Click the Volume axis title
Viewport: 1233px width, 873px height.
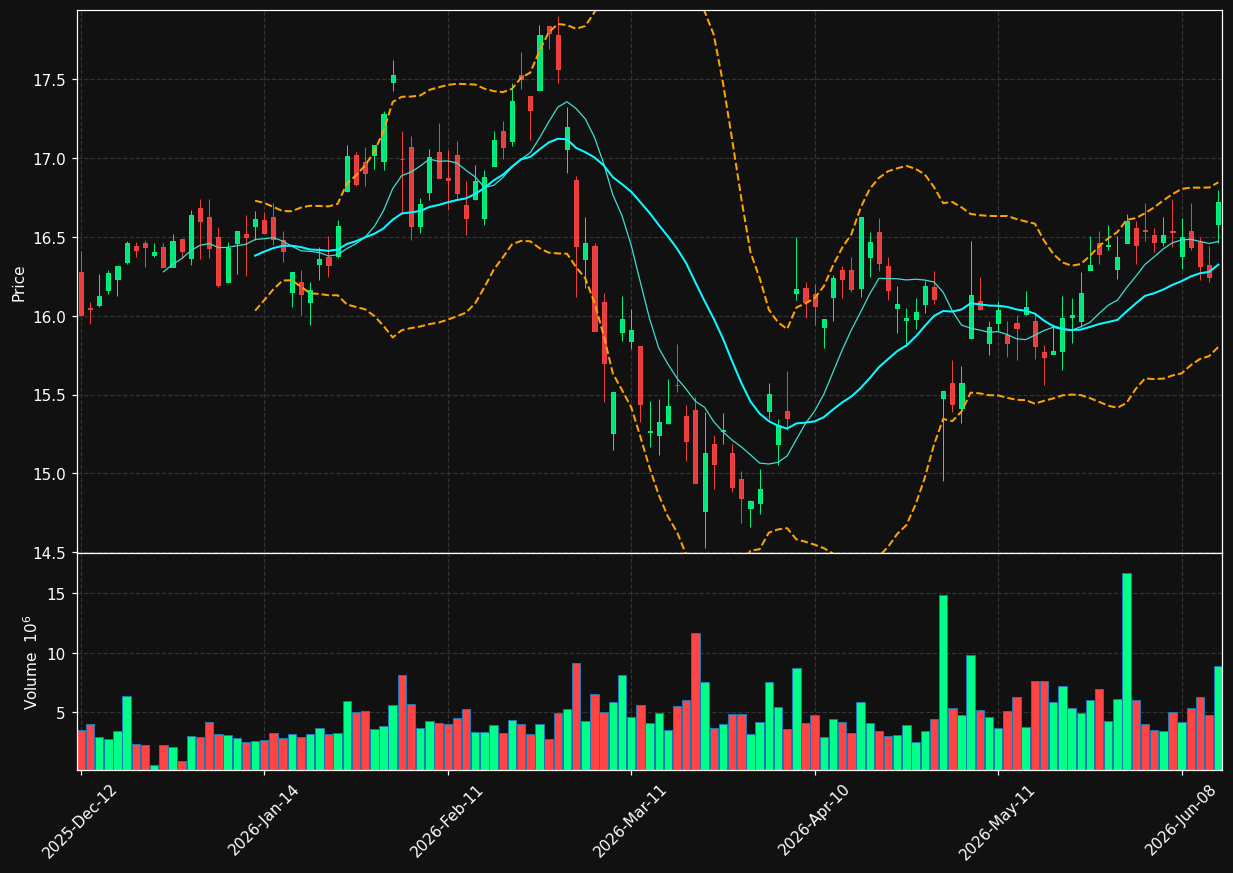31,662
